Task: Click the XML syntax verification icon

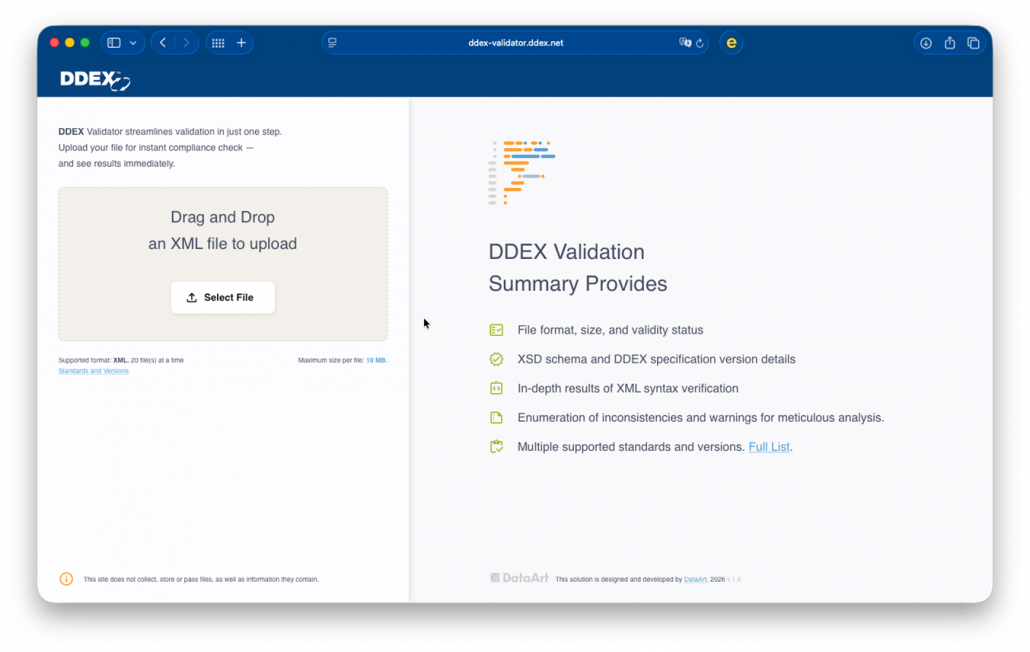Action: pos(496,388)
